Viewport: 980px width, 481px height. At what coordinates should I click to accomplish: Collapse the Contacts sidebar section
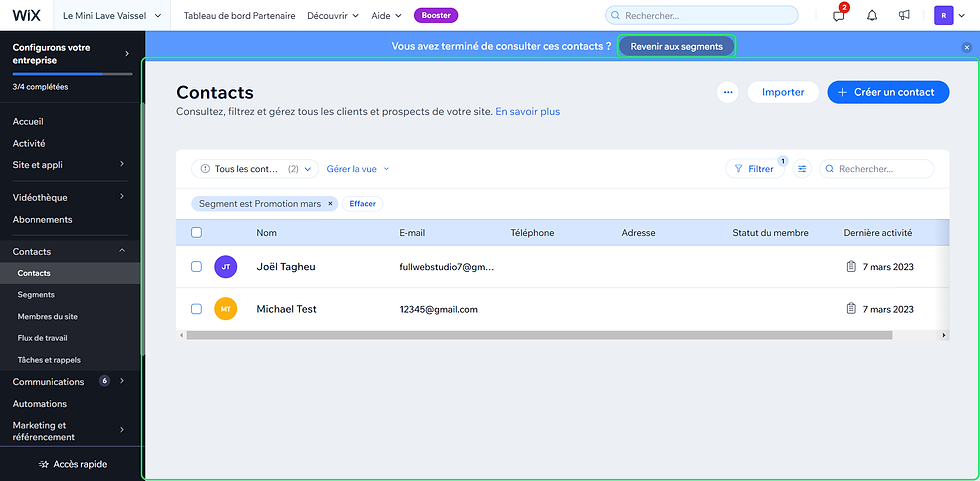122,251
